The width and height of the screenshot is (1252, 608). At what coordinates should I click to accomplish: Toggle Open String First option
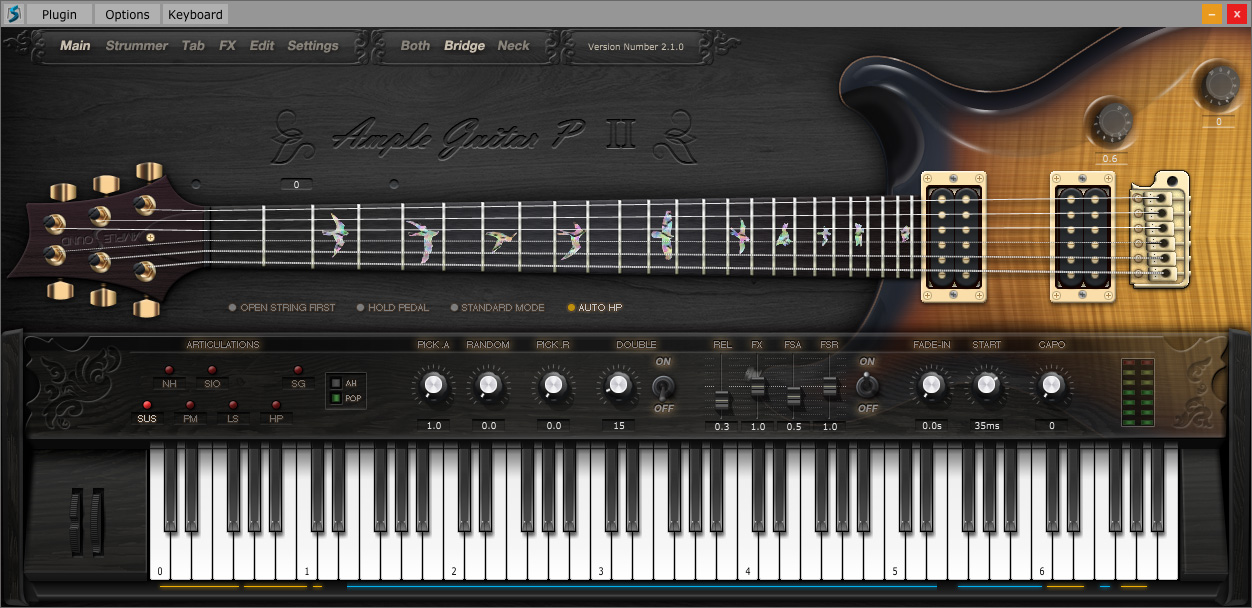(282, 308)
